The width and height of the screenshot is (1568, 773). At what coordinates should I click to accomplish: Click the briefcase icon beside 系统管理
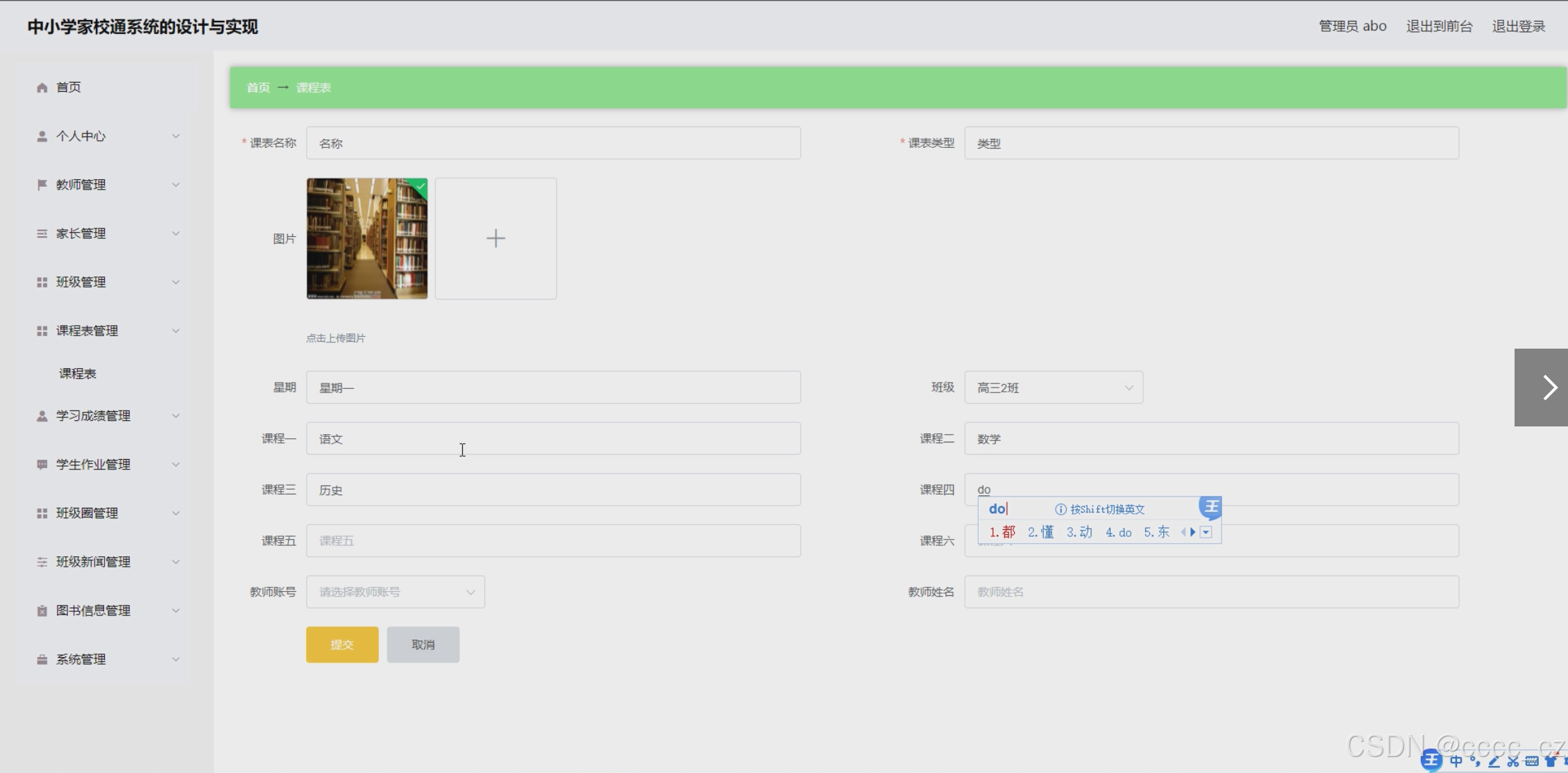point(42,659)
